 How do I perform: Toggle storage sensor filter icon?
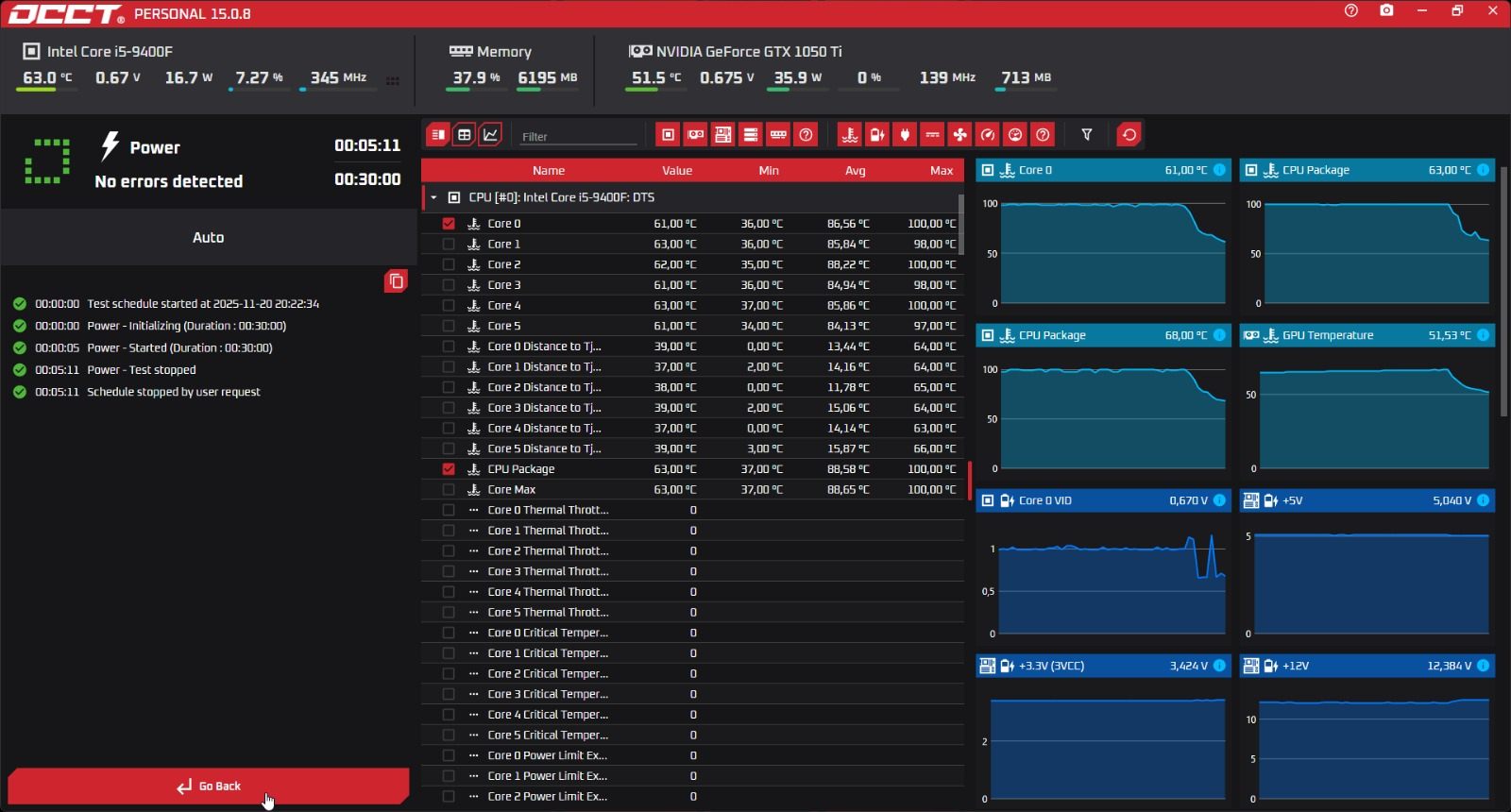(751, 135)
